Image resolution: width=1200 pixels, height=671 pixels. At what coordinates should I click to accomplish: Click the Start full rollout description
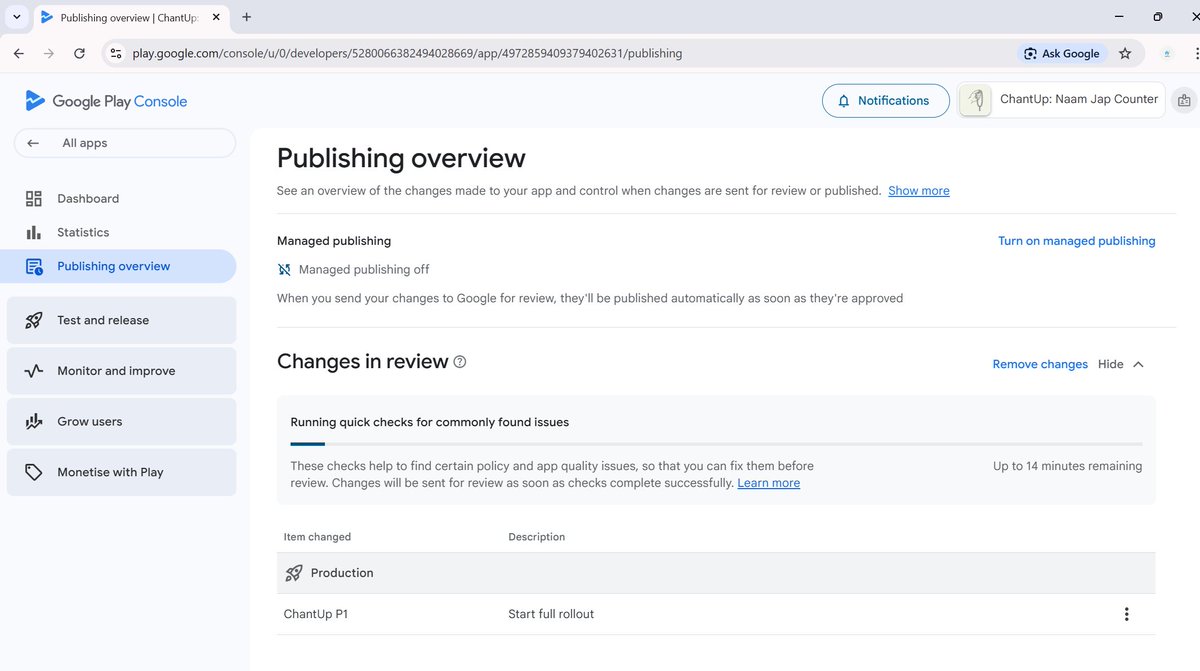pyautogui.click(x=551, y=614)
